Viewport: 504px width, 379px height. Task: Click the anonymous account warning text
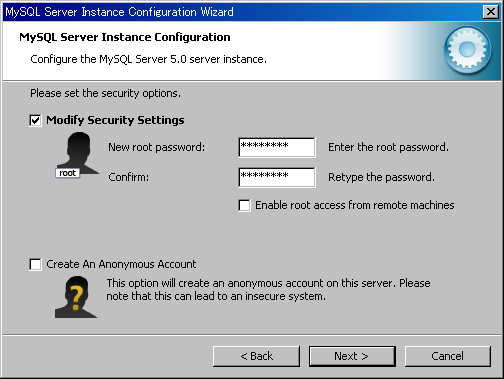[x=268, y=290]
